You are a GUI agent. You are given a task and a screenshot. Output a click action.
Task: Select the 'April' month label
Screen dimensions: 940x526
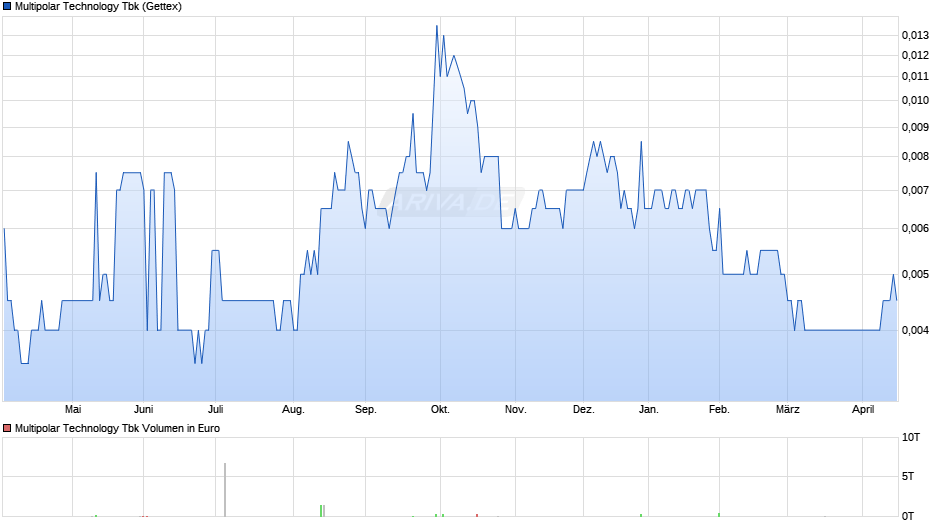863,409
